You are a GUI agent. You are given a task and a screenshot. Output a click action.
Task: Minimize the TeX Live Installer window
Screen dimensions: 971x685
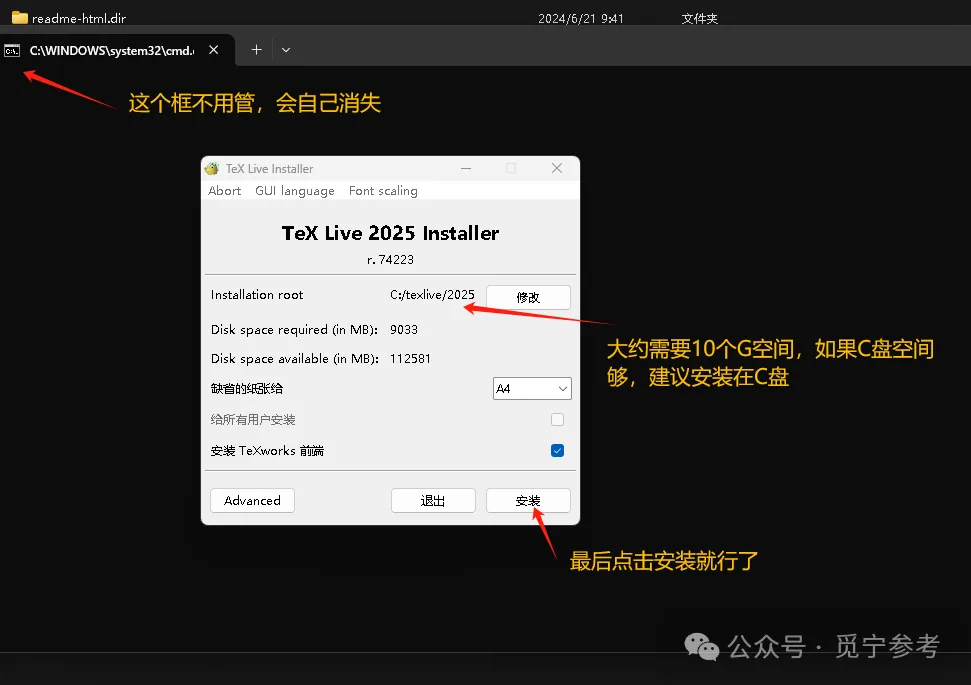point(466,168)
